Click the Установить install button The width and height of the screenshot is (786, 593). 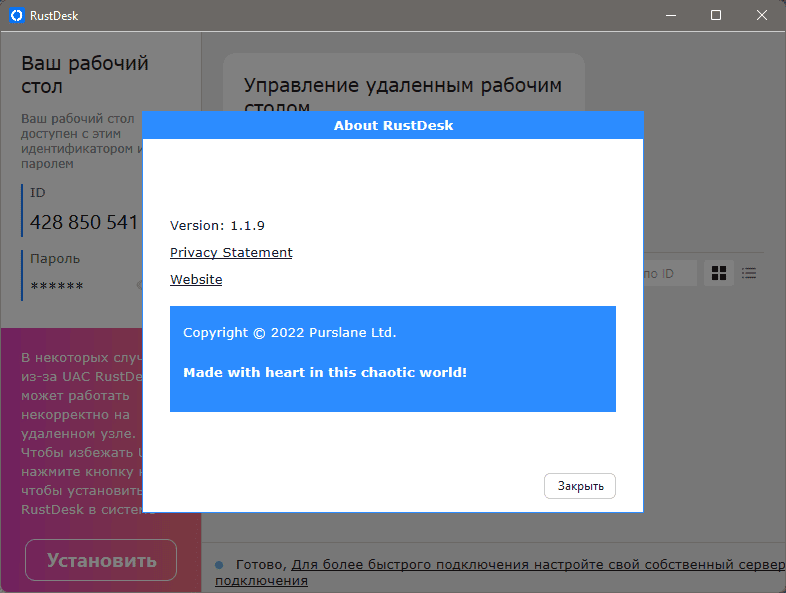[x=101, y=560]
